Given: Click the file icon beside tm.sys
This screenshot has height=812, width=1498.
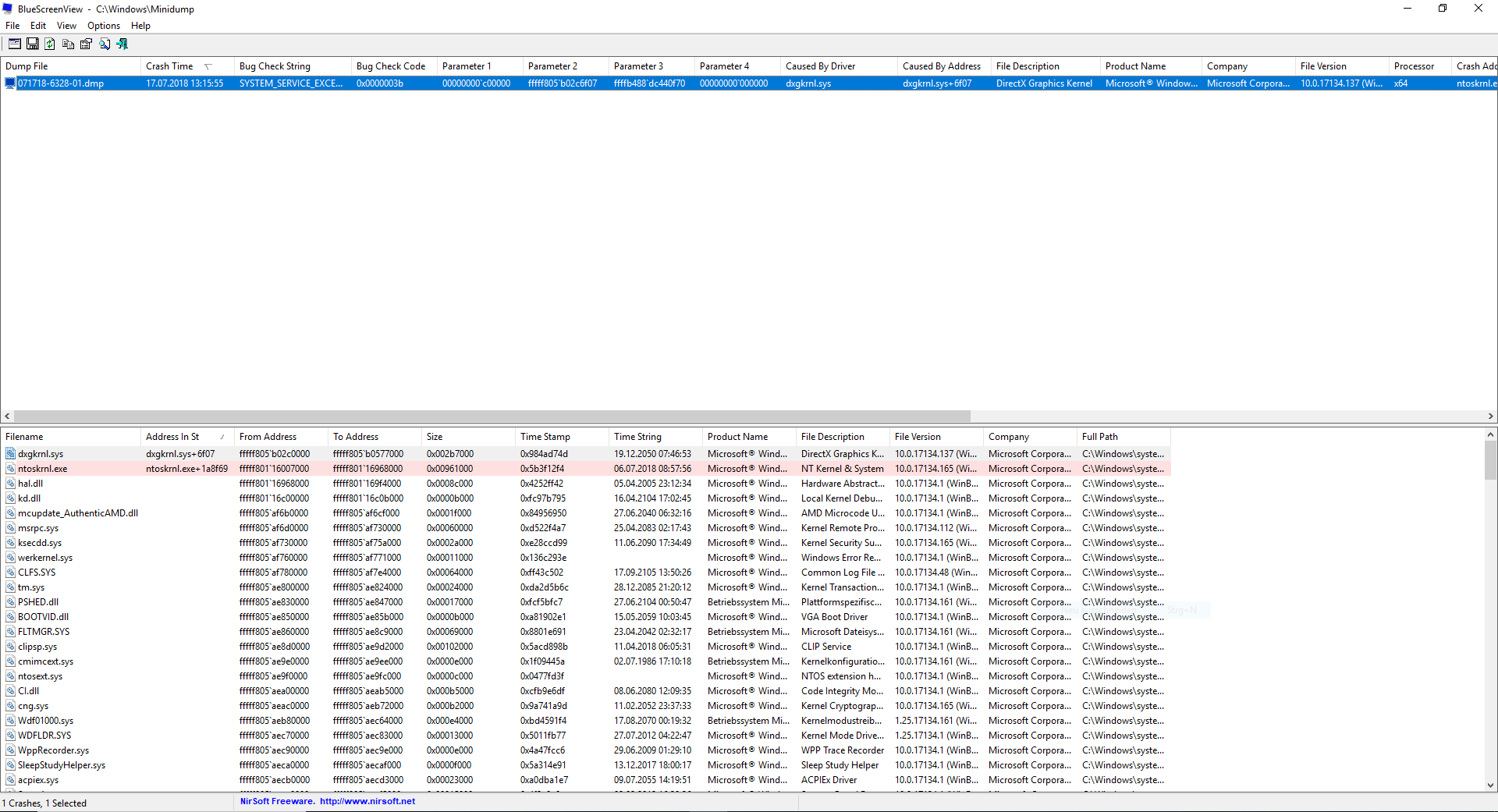Looking at the screenshot, I should pos(11,587).
